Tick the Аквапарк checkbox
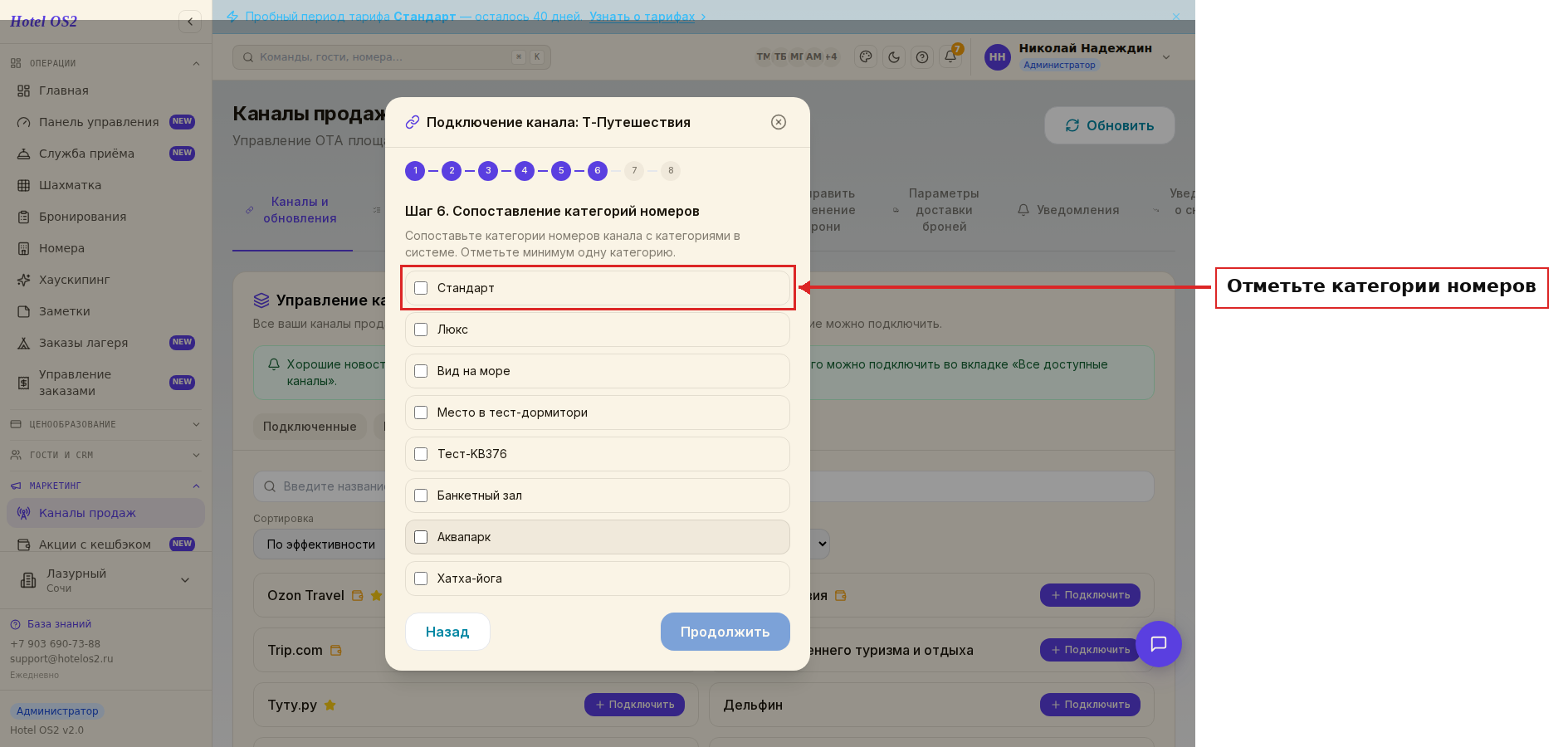 421,537
